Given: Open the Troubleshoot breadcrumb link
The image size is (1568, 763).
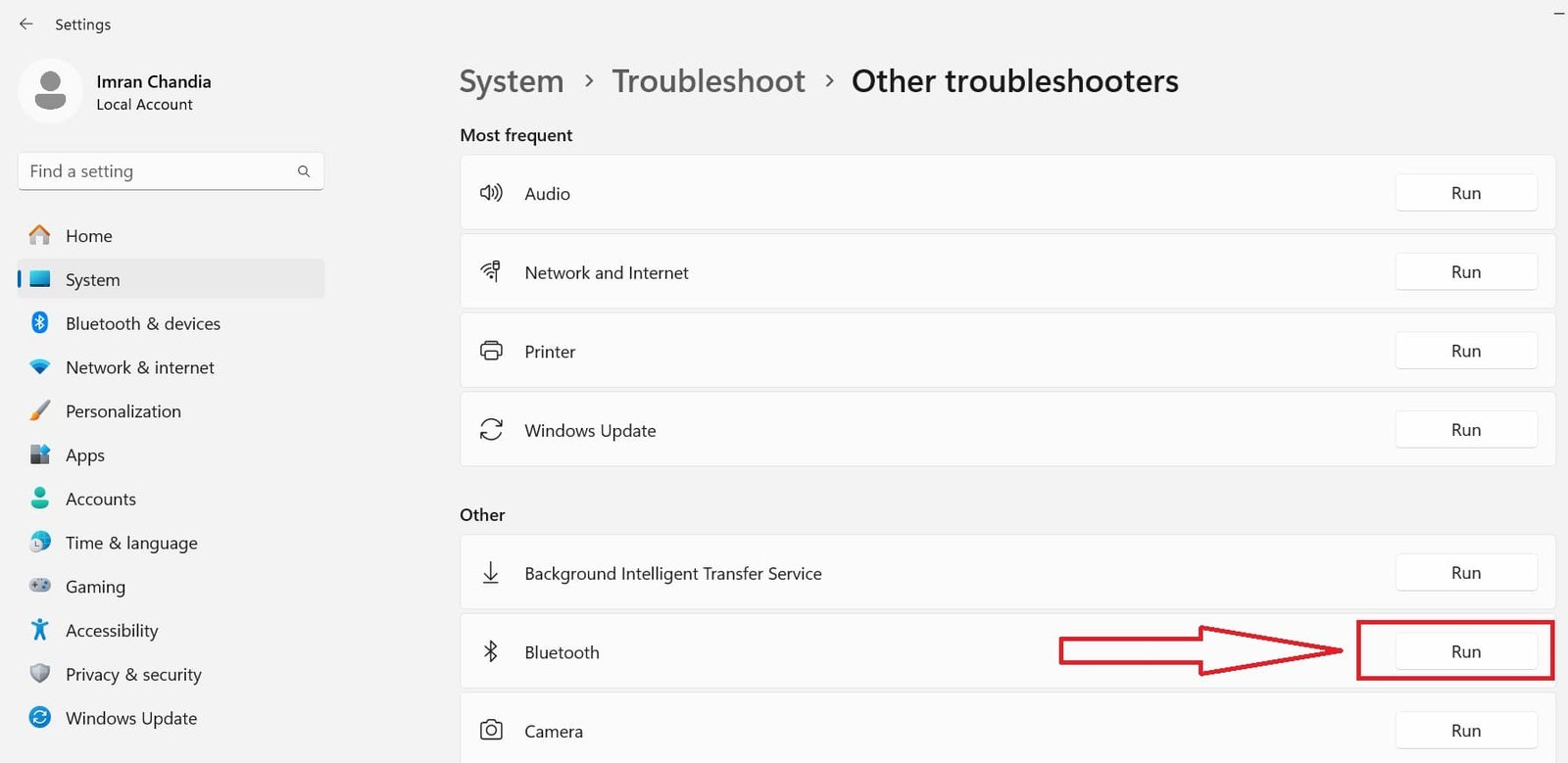Looking at the screenshot, I should (x=709, y=81).
